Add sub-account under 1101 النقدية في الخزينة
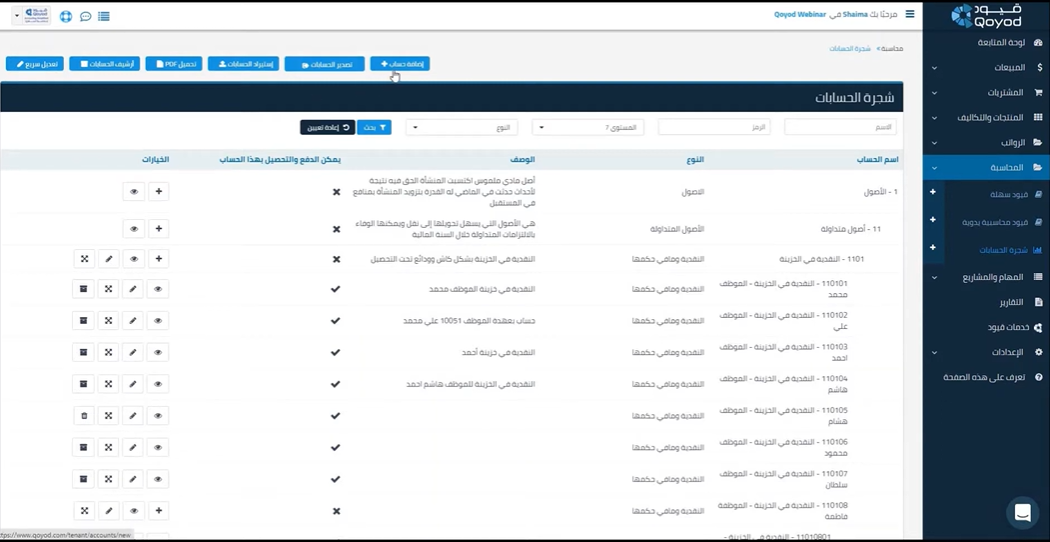 (159, 259)
